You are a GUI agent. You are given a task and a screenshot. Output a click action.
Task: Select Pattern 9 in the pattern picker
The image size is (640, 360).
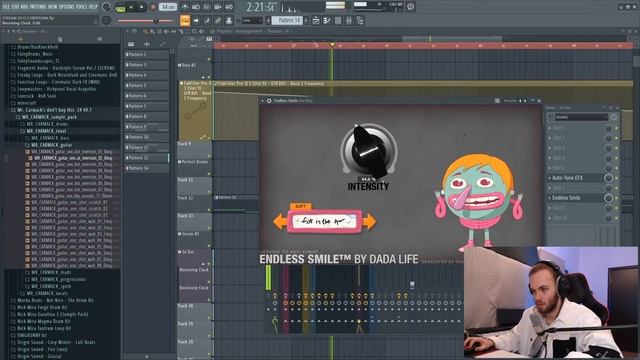click(147, 127)
